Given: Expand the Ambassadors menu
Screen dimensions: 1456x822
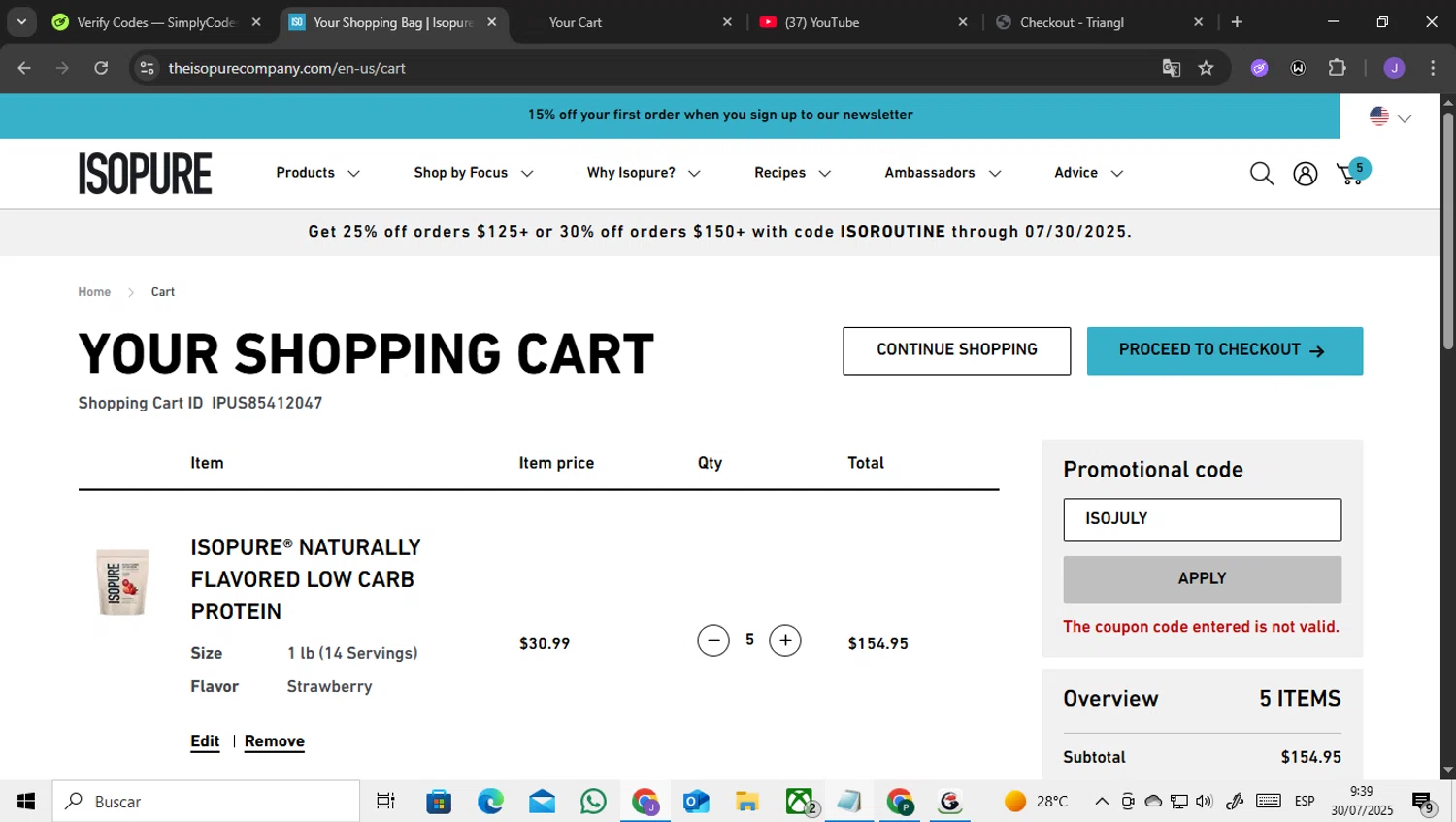Looking at the screenshot, I should point(943,173).
